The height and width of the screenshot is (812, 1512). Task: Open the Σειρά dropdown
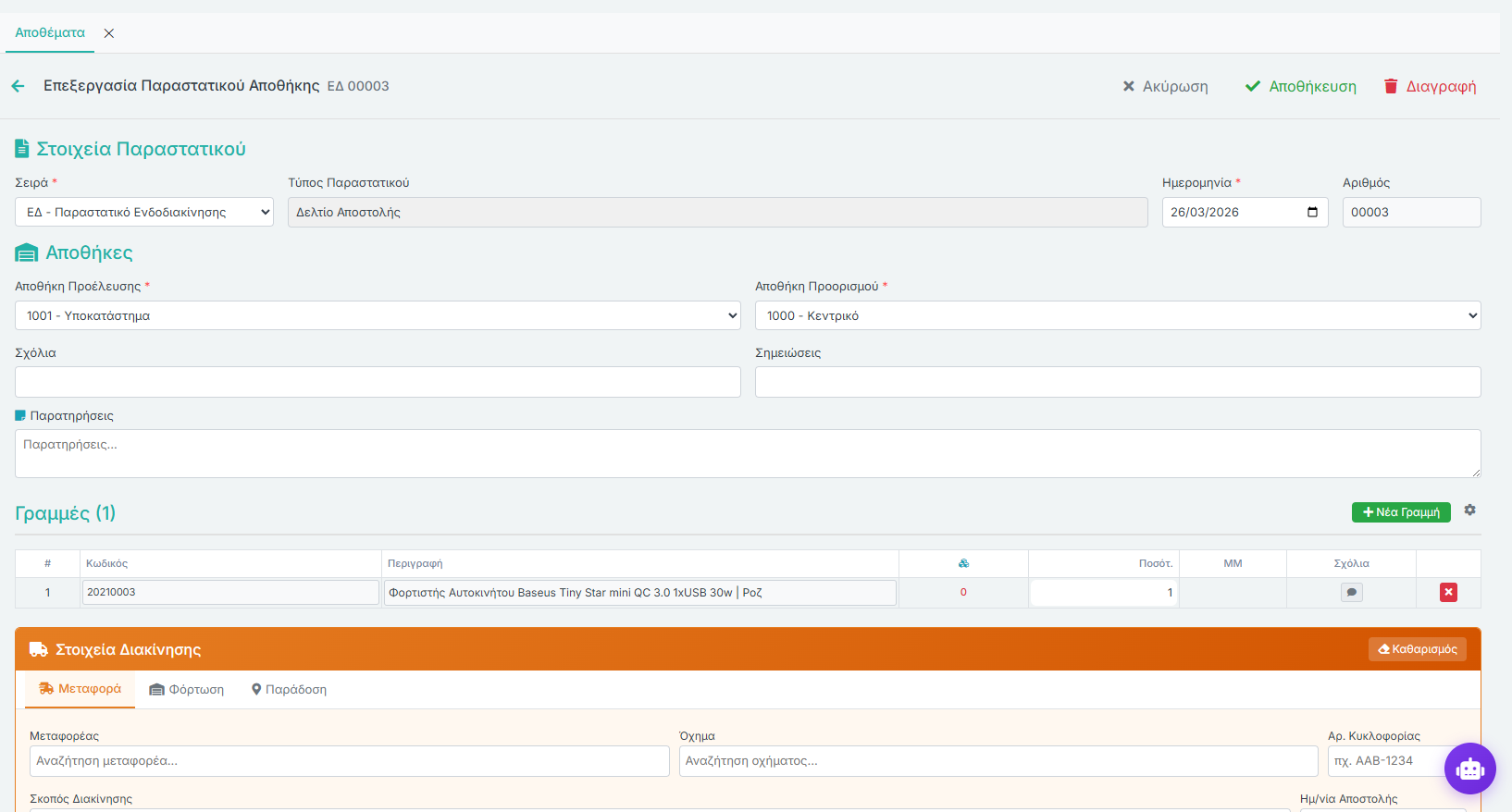tap(144, 212)
